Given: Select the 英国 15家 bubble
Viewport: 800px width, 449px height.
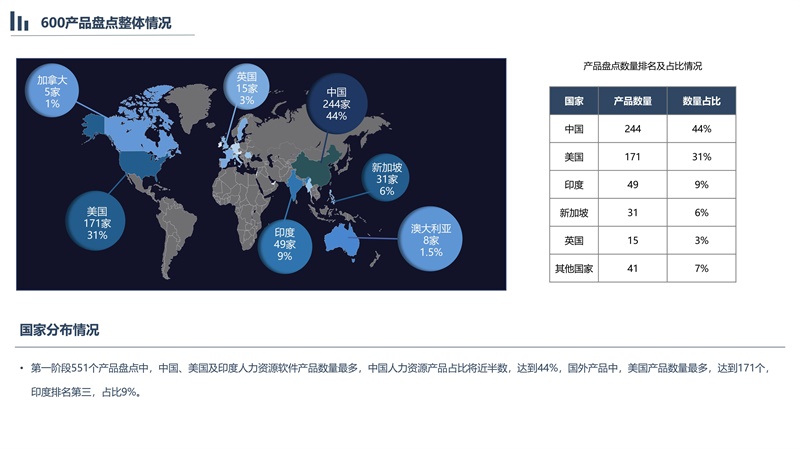Looking at the screenshot, I should coord(246,89).
